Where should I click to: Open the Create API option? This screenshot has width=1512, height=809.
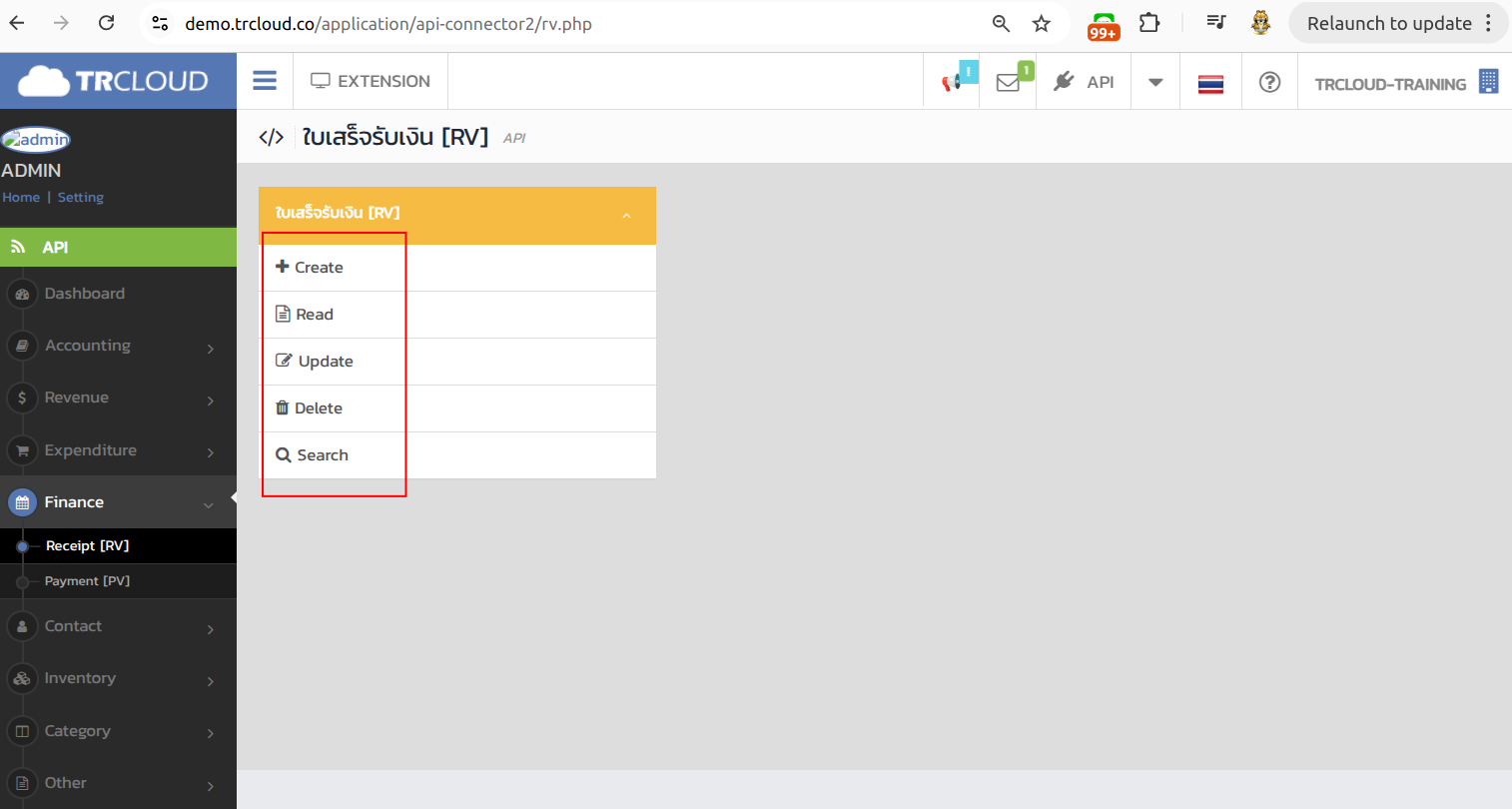click(457, 268)
